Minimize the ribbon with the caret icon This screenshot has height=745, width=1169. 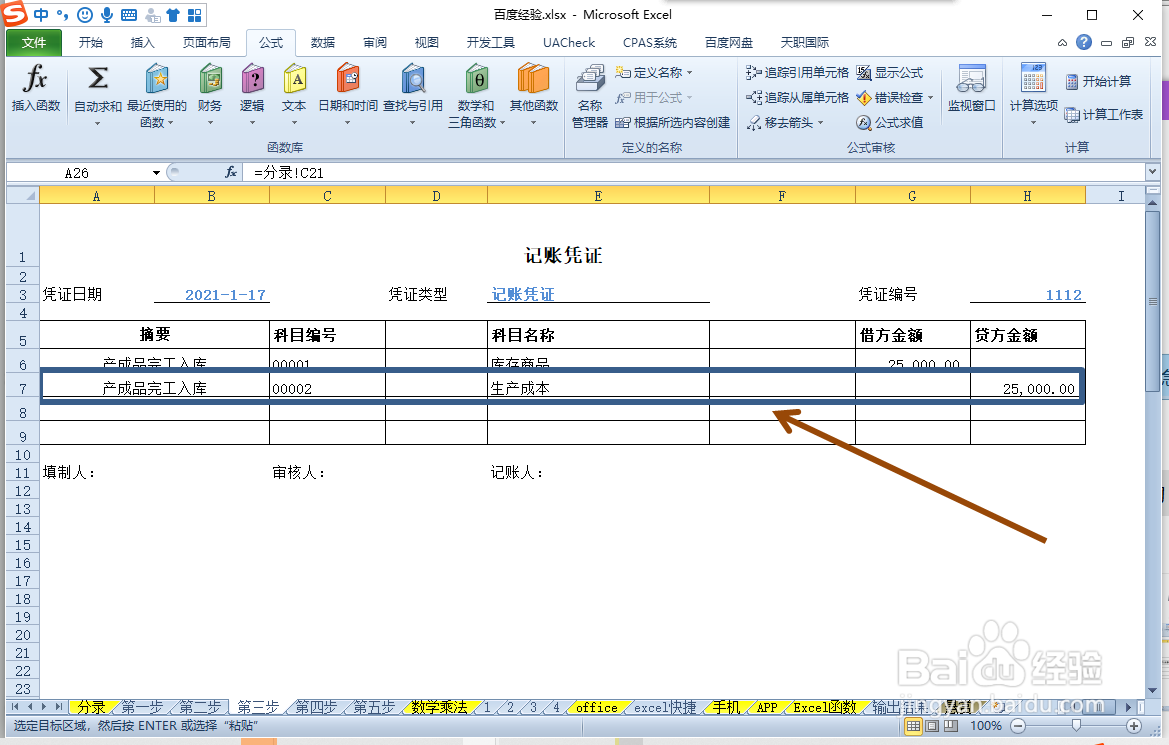tap(1062, 43)
